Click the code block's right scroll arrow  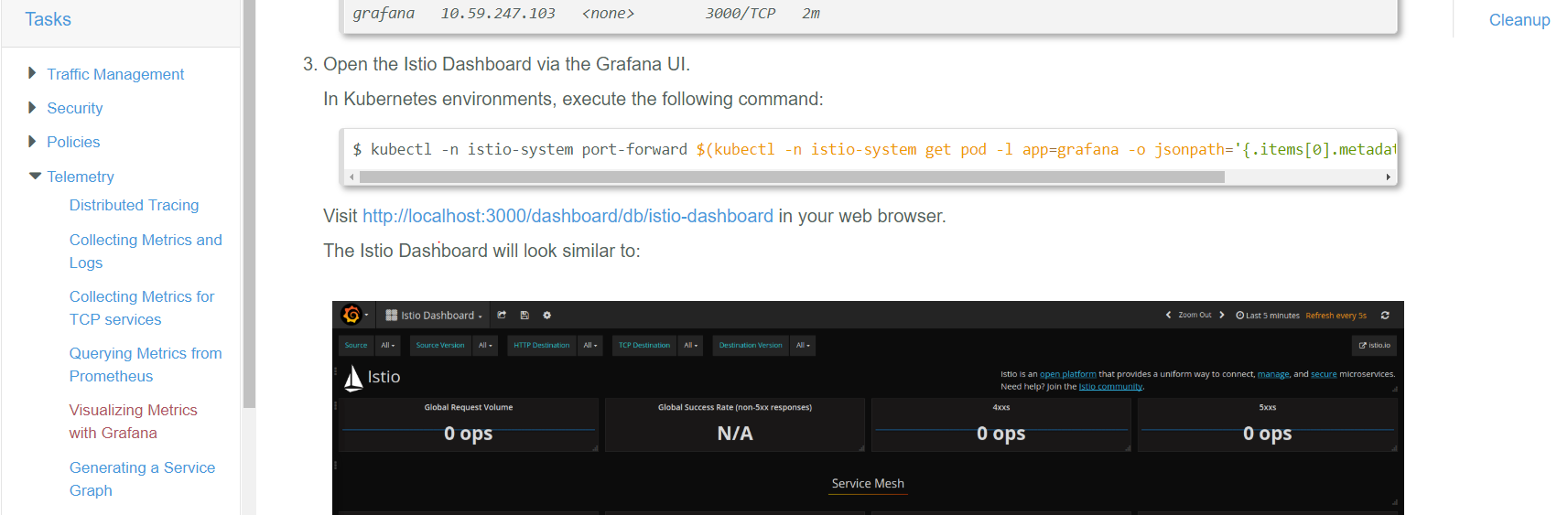(1388, 177)
